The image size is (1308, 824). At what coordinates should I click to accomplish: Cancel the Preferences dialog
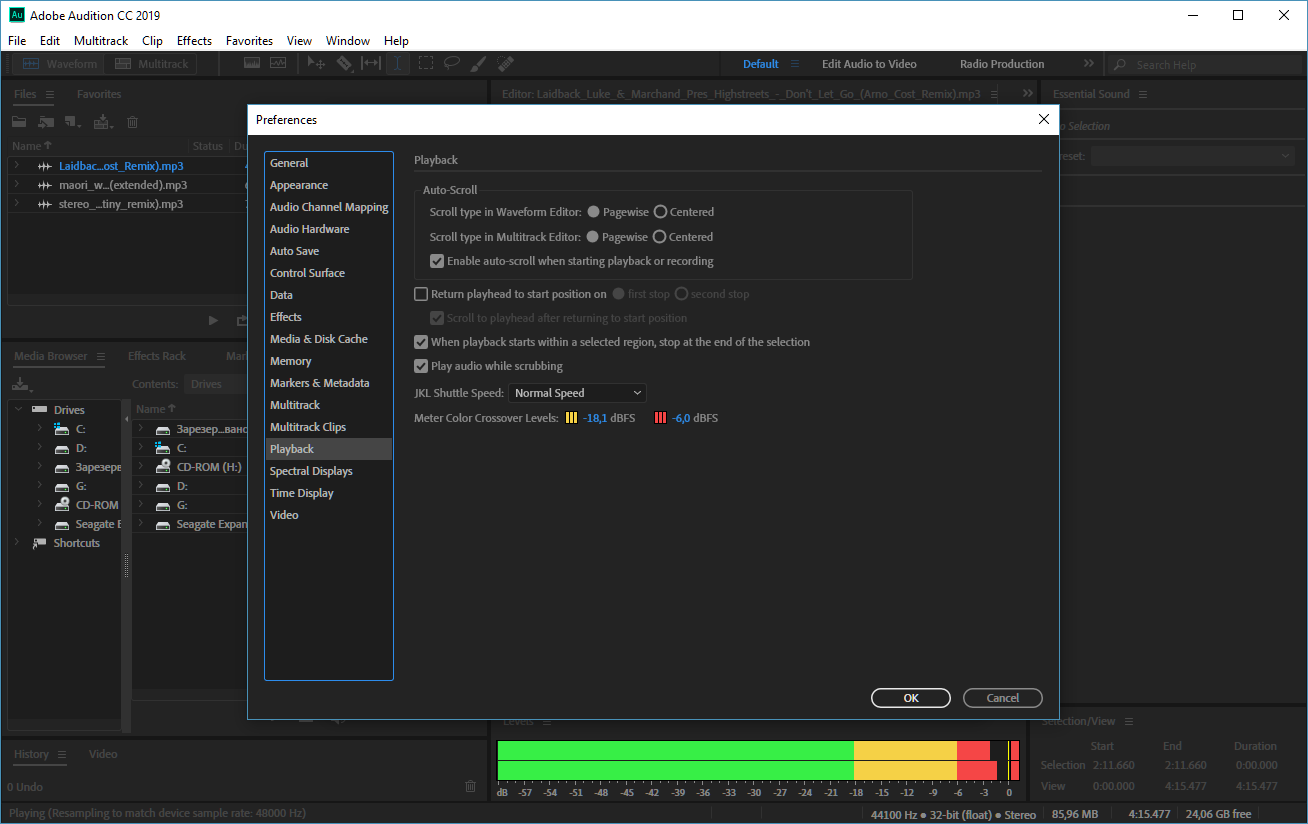pyautogui.click(x=1003, y=698)
